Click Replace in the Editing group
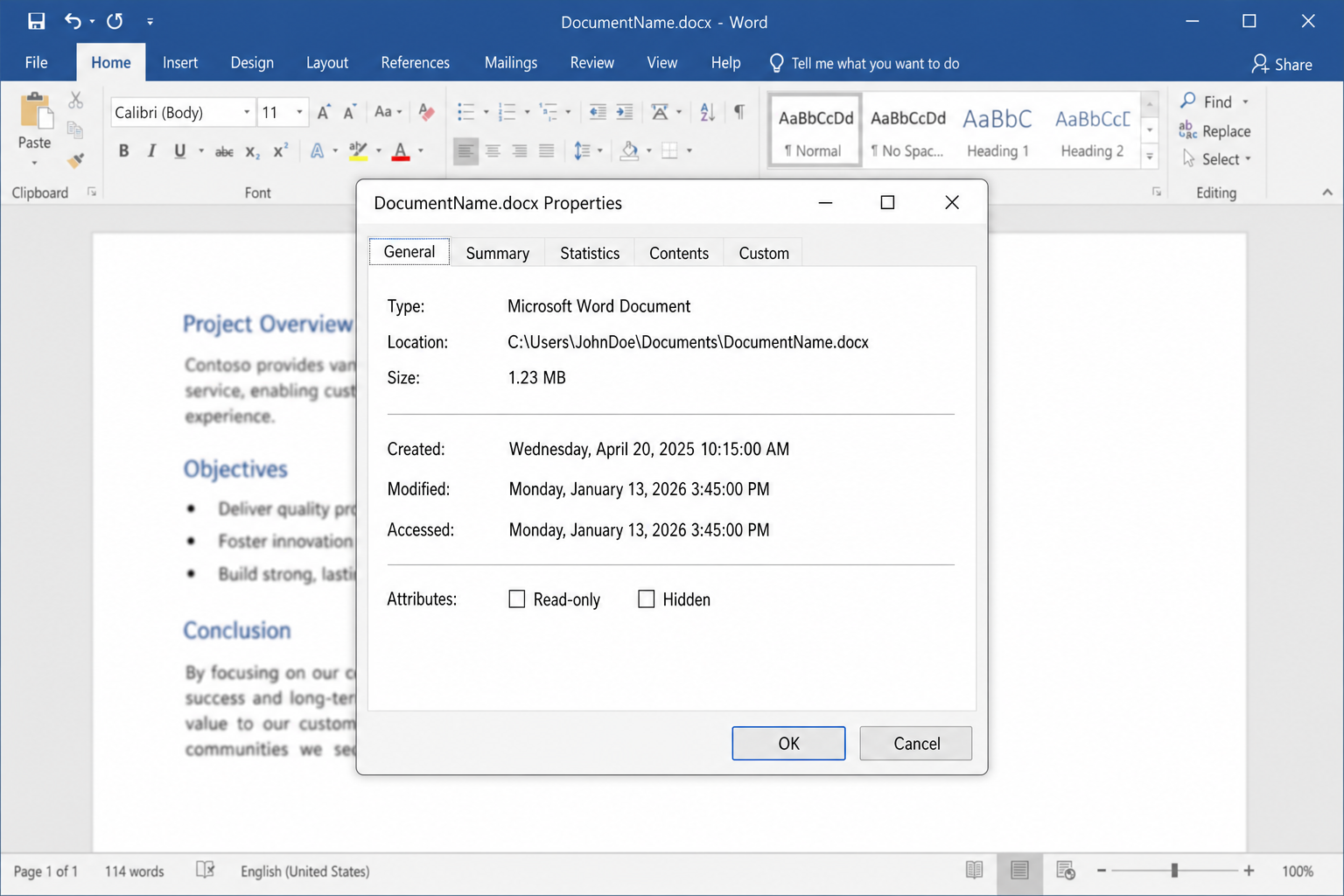 (x=1215, y=131)
